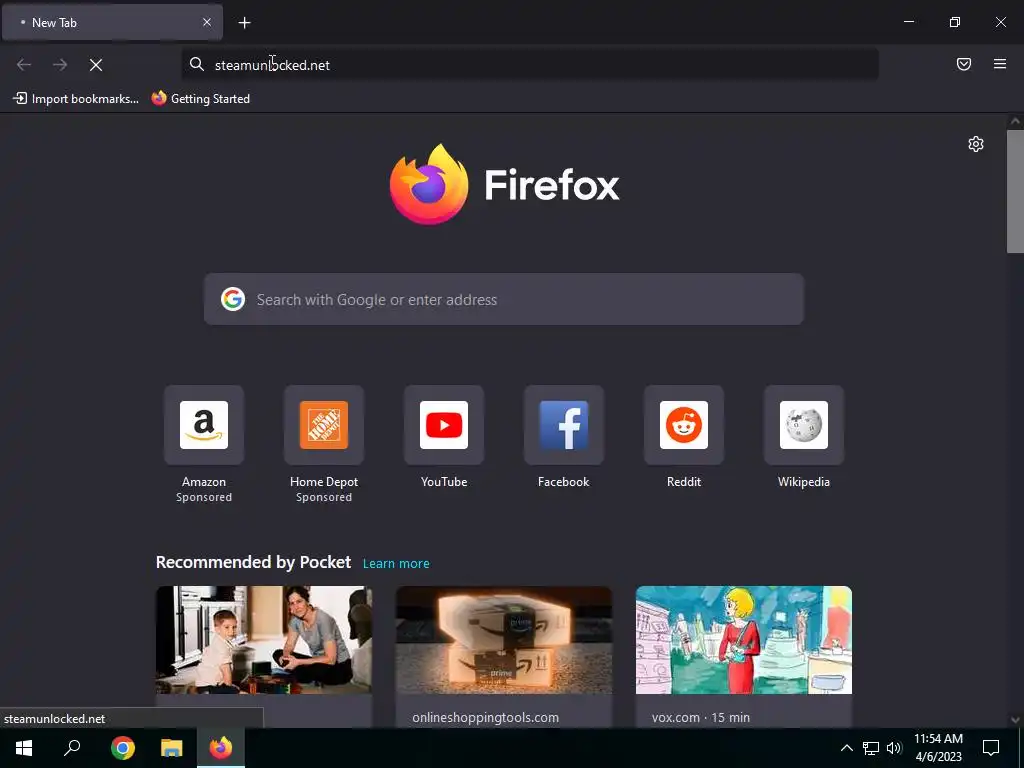Viewport: 1024px width, 768px height.
Task: Open the vox.com Pocket story
Action: click(x=744, y=656)
